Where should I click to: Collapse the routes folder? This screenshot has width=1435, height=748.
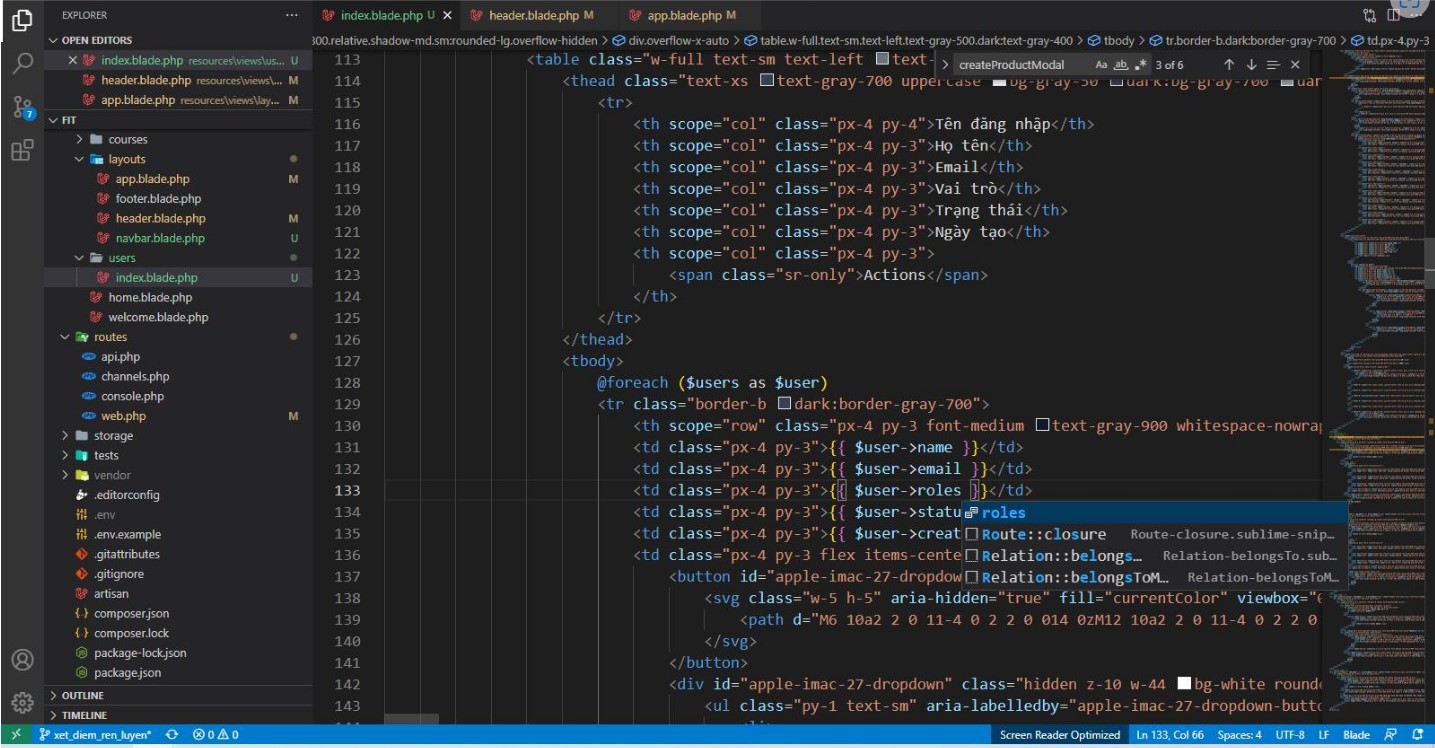click(x=110, y=337)
